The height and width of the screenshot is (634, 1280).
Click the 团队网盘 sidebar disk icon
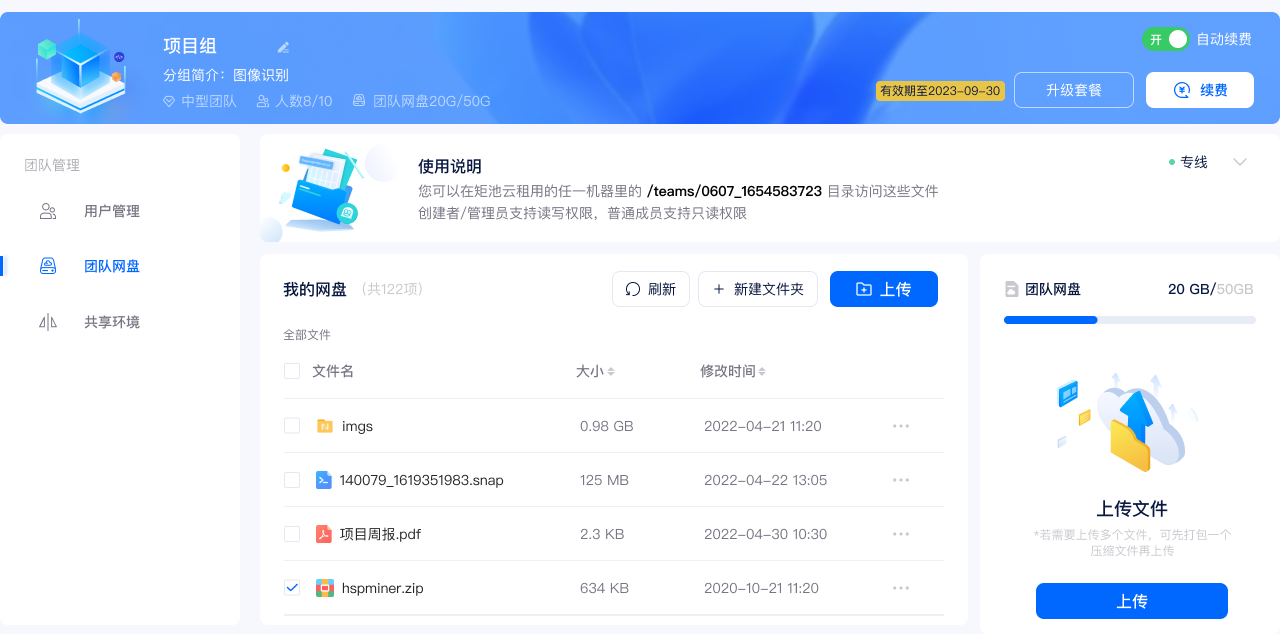tap(48, 266)
